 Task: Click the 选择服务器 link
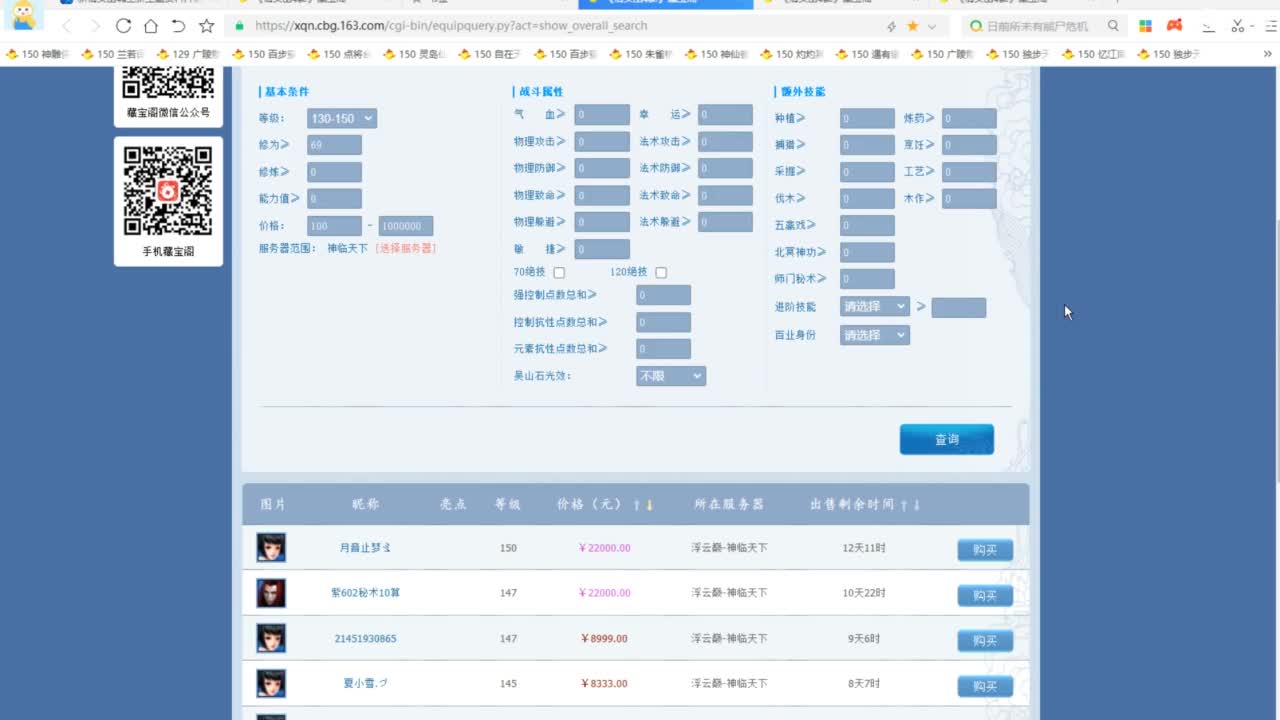406,248
